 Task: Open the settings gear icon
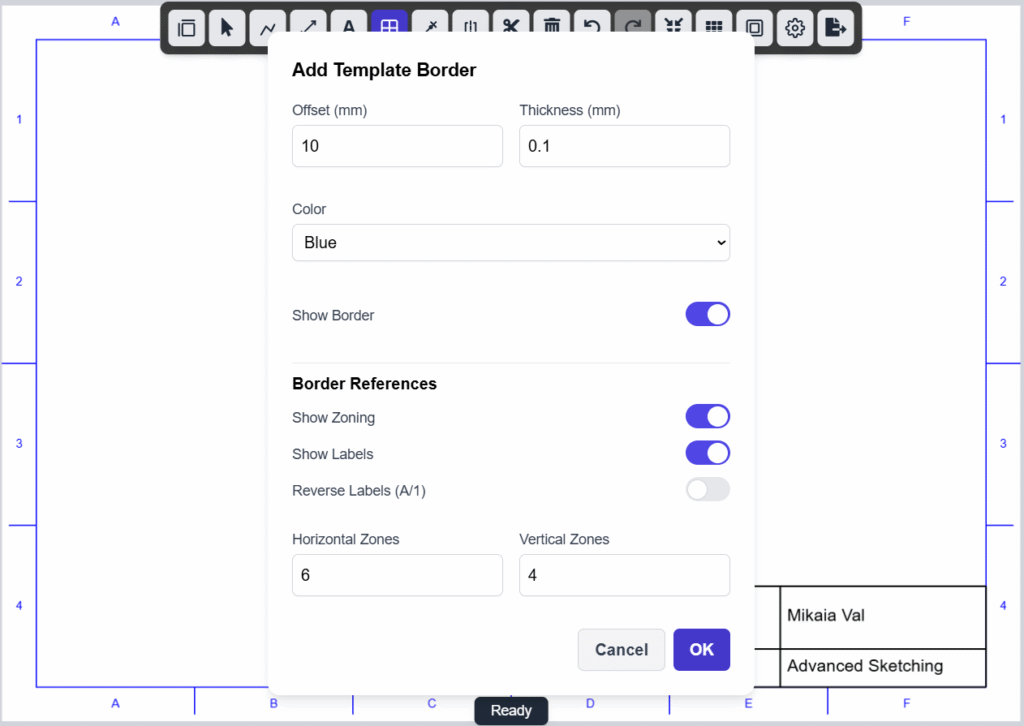pyautogui.click(x=795, y=28)
